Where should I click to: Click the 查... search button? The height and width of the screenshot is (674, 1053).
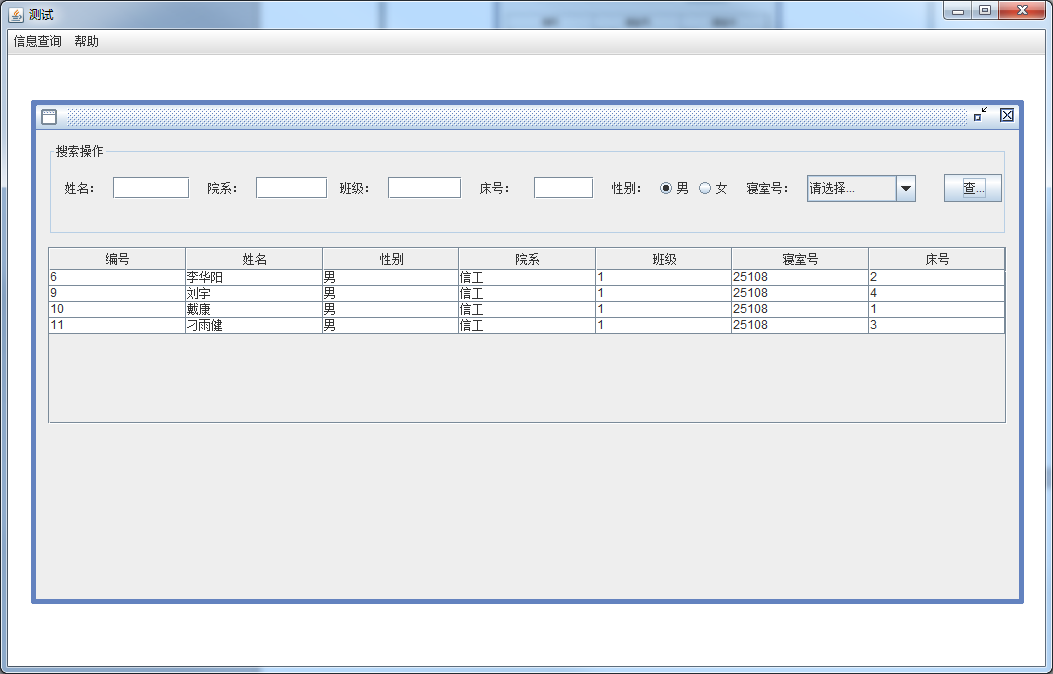(972, 188)
